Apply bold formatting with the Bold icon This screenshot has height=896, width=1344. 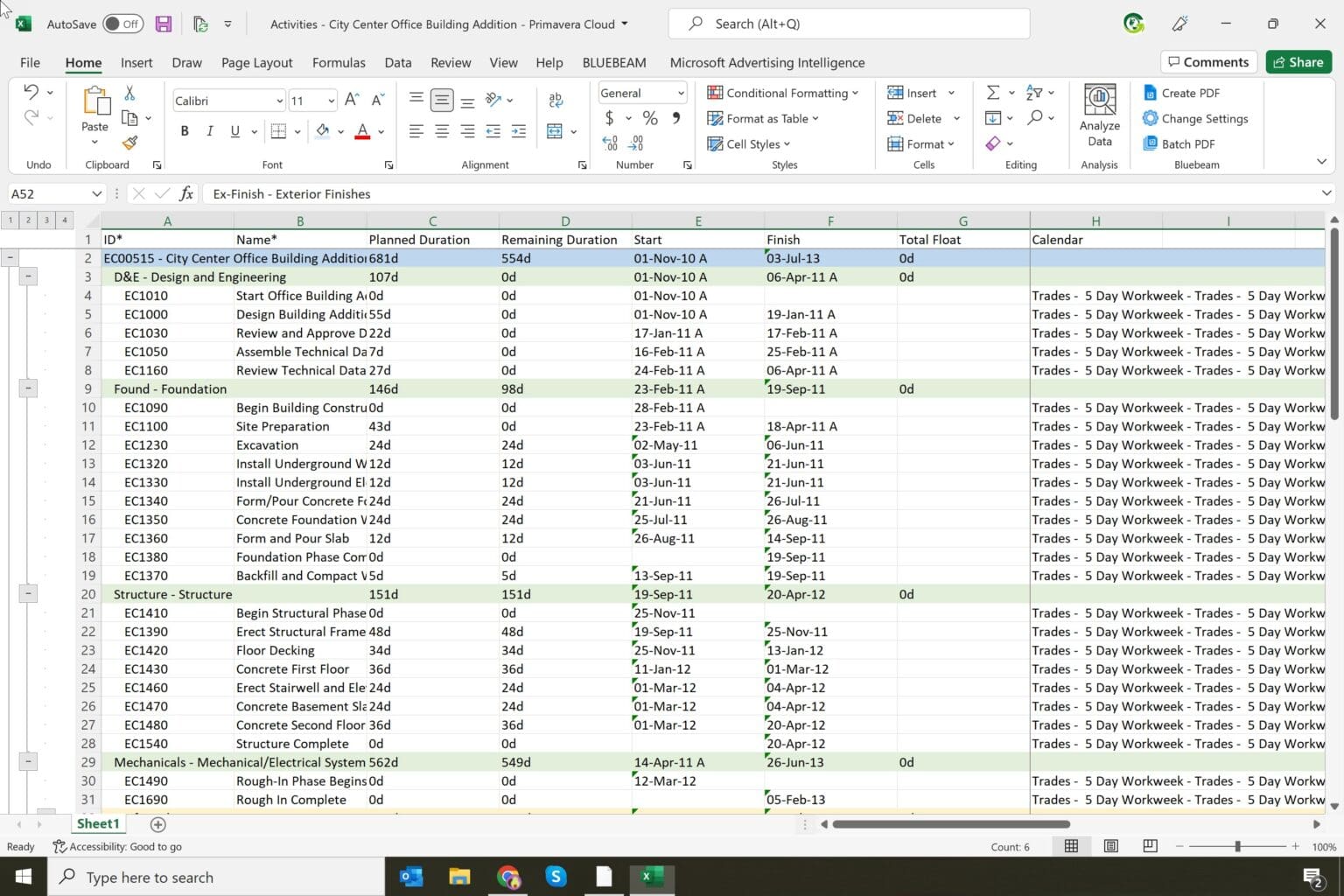(184, 130)
